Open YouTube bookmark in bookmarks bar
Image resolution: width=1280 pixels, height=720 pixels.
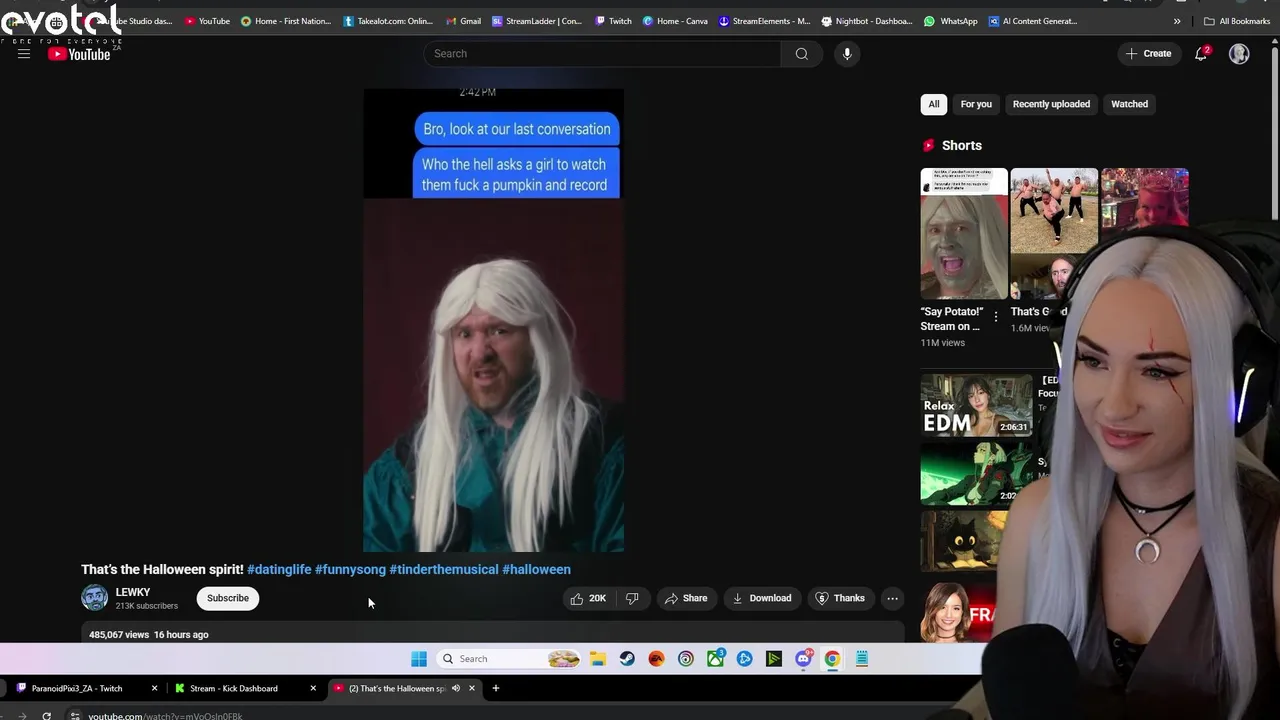tap(207, 21)
